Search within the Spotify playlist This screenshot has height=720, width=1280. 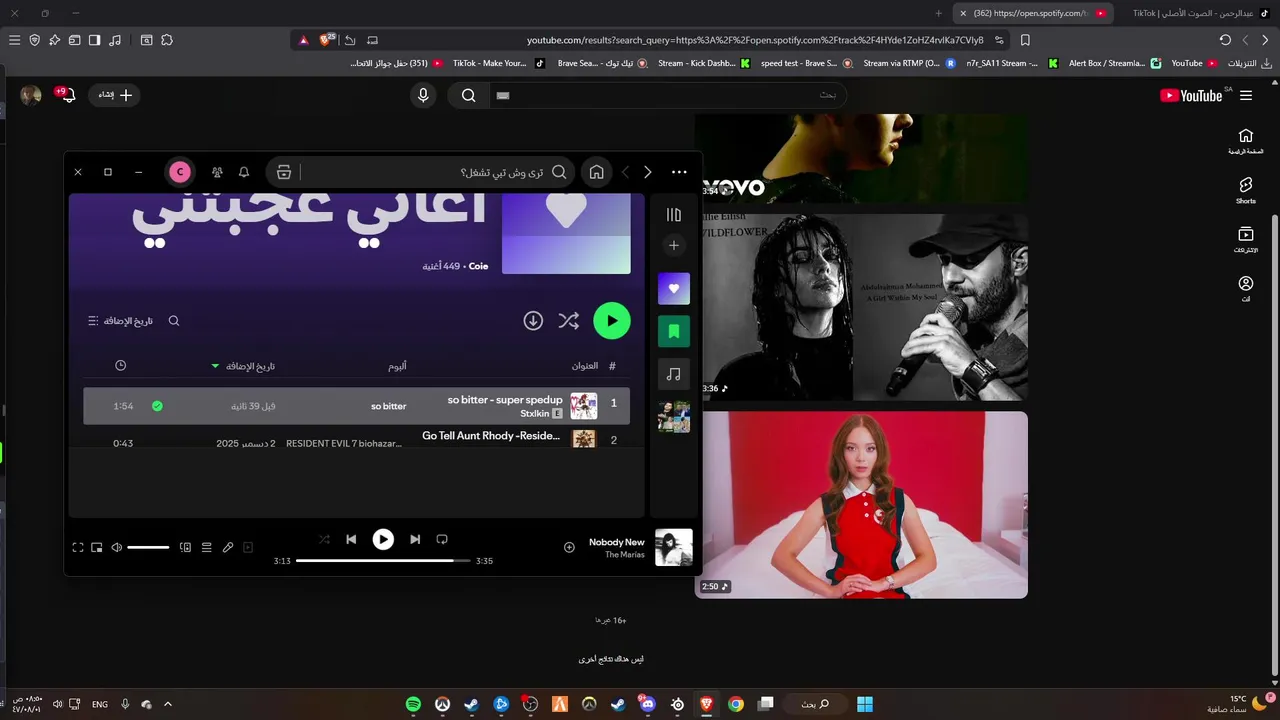point(174,321)
